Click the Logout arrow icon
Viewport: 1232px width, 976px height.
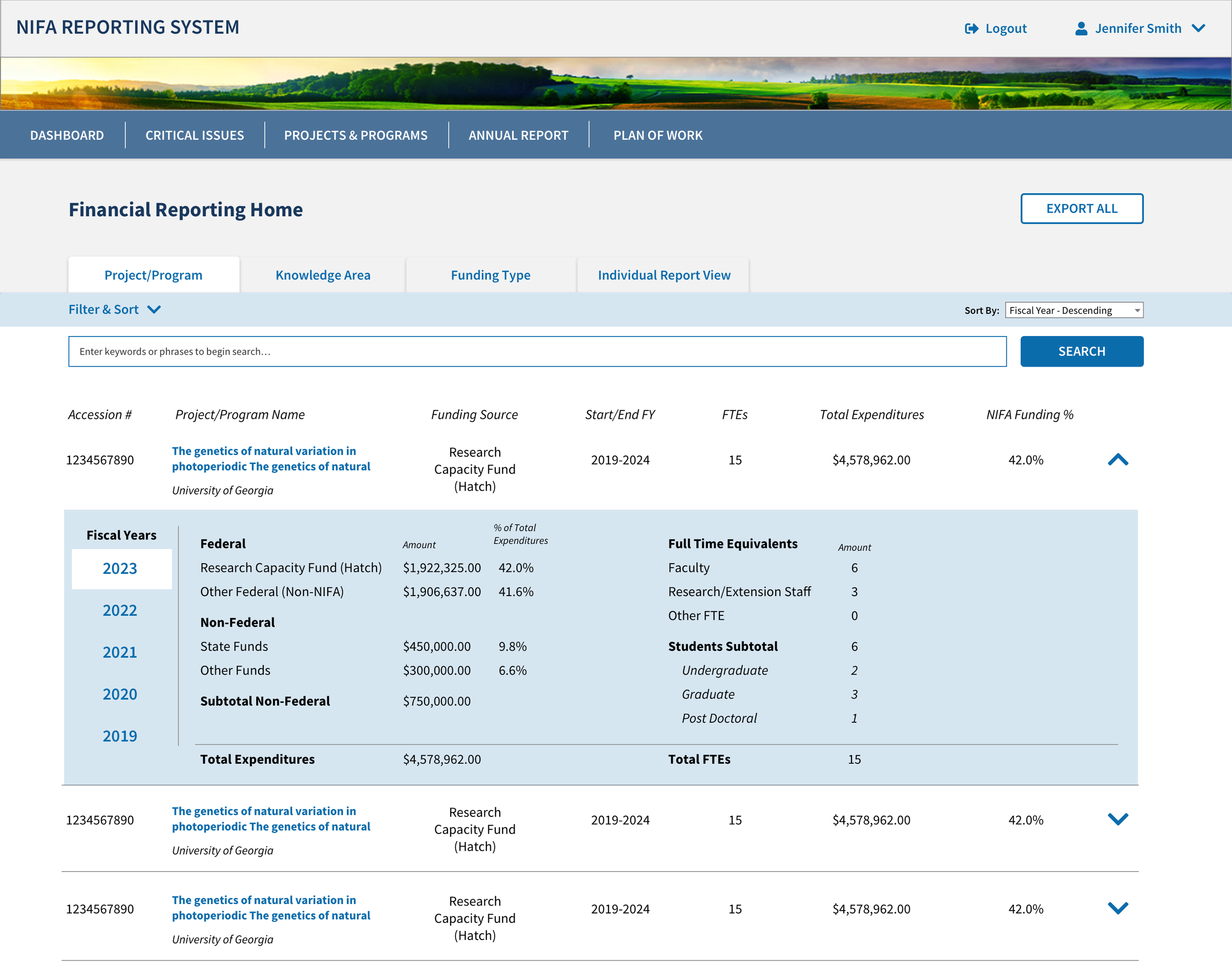tap(971, 29)
